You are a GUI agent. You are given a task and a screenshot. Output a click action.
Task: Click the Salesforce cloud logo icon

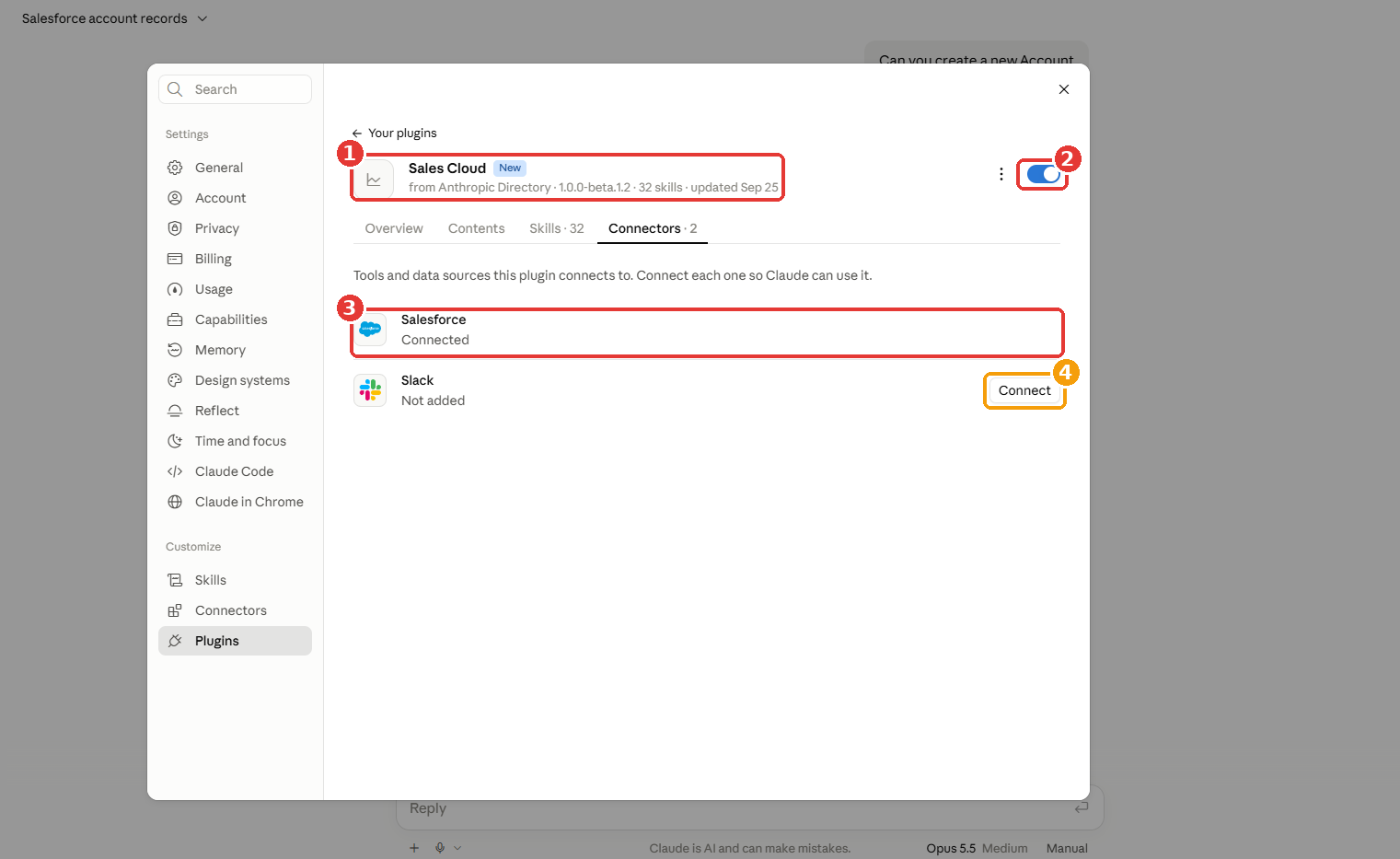click(370, 330)
